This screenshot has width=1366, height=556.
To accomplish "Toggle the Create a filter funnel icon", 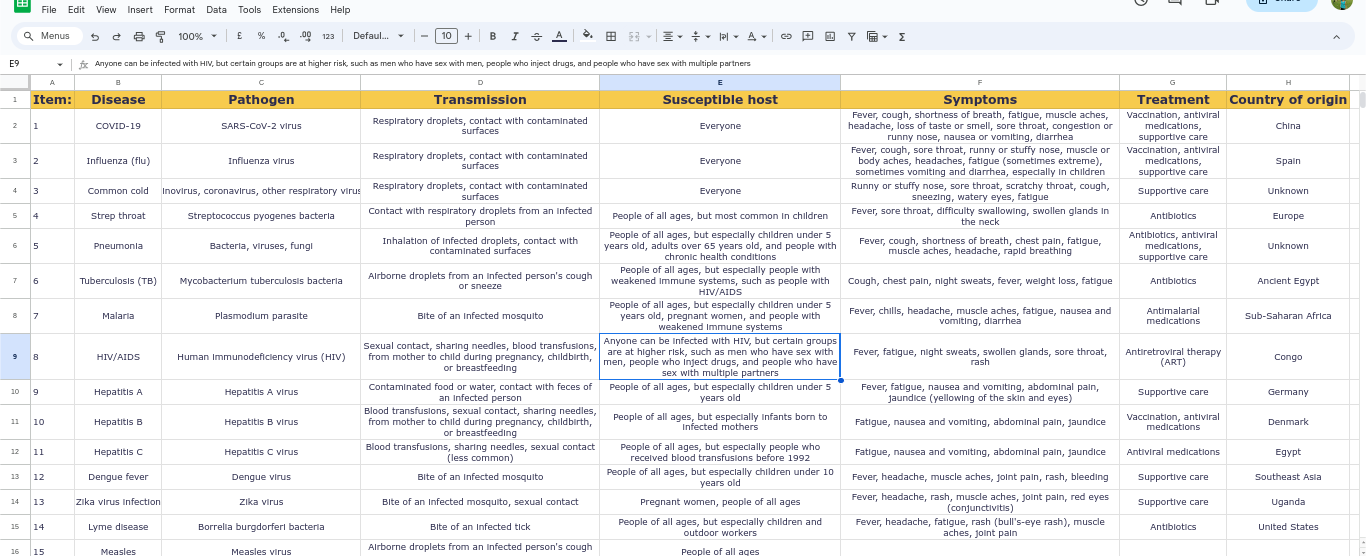I will (852, 36).
